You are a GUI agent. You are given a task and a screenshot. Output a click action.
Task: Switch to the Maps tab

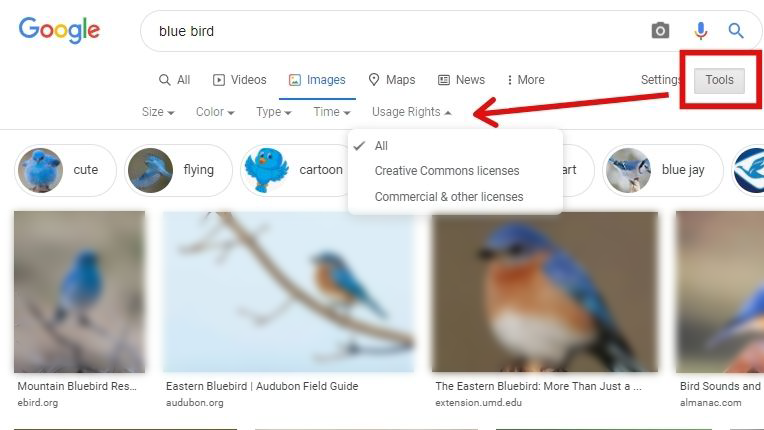pyautogui.click(x=391, y=80)
